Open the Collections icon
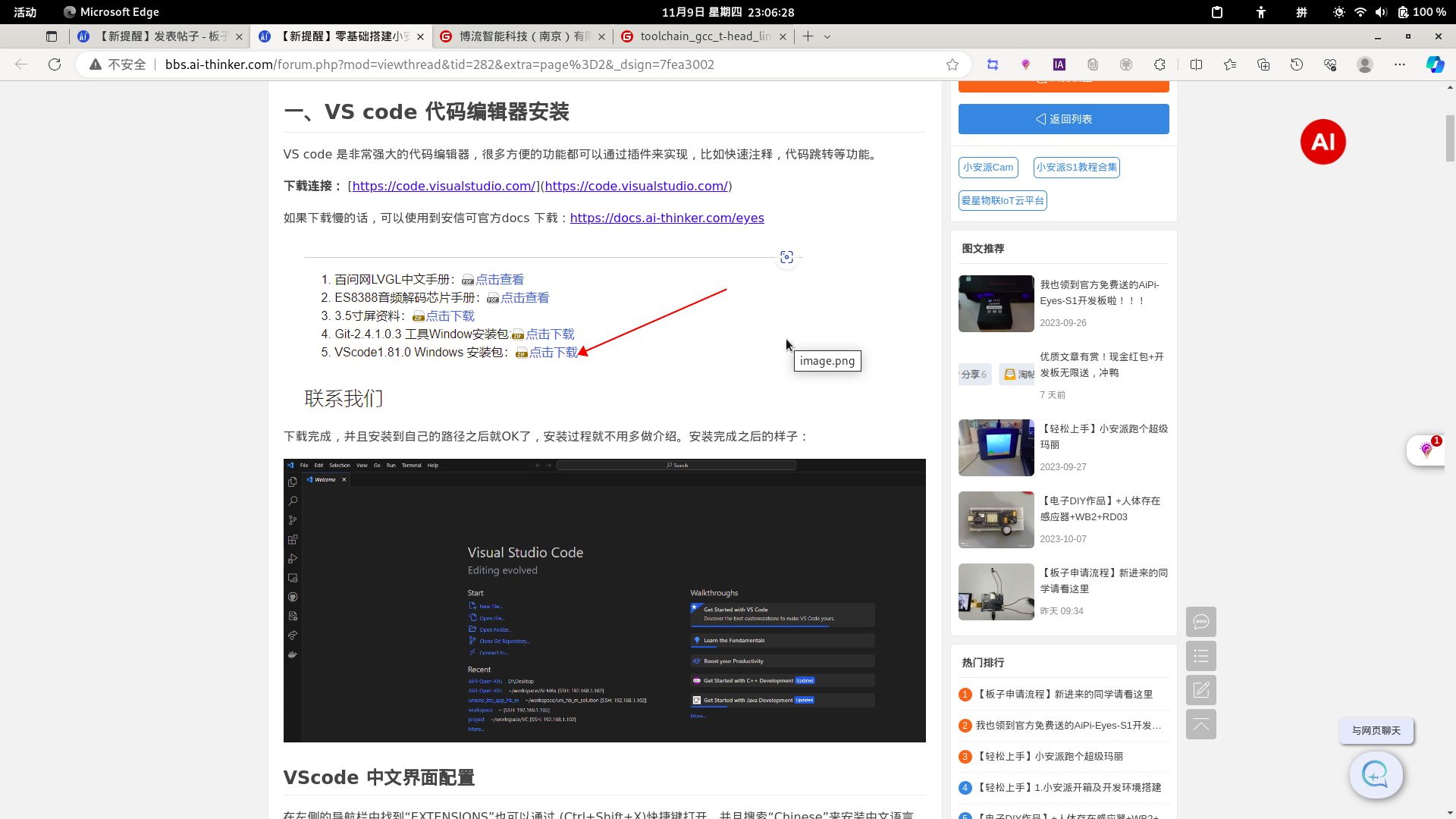This screenshot has width=1456, height=819. click(x=1263, y=64)
